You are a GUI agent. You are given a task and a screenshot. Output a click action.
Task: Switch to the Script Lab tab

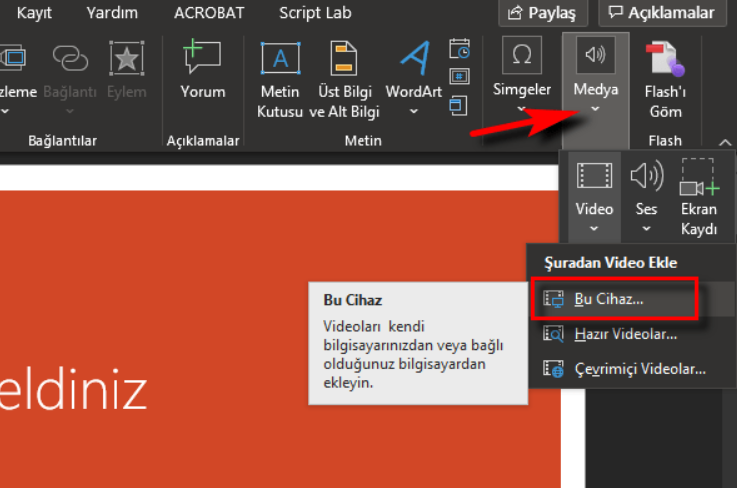click(x=315, y=13)
